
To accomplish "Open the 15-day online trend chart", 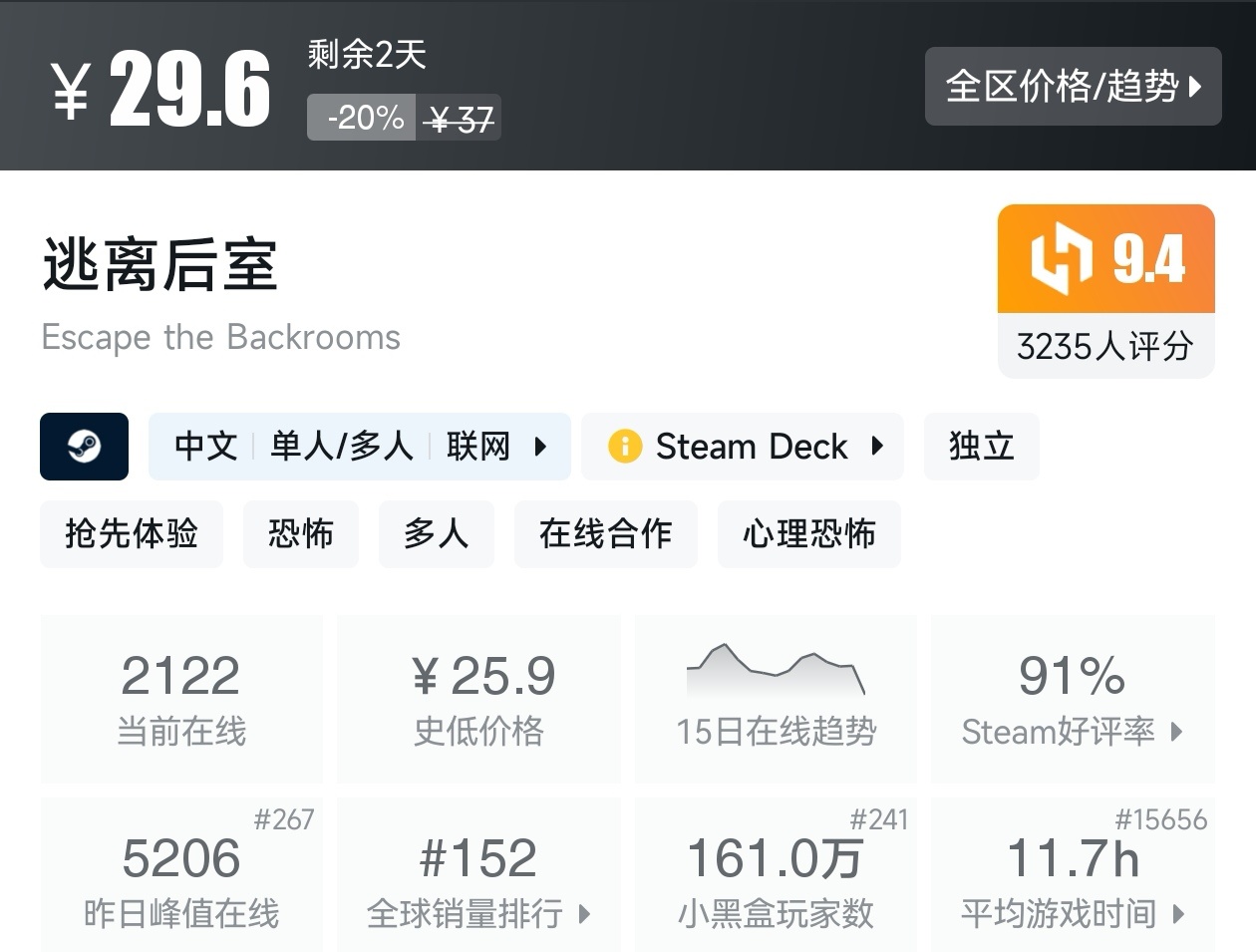I will [775, 698].
